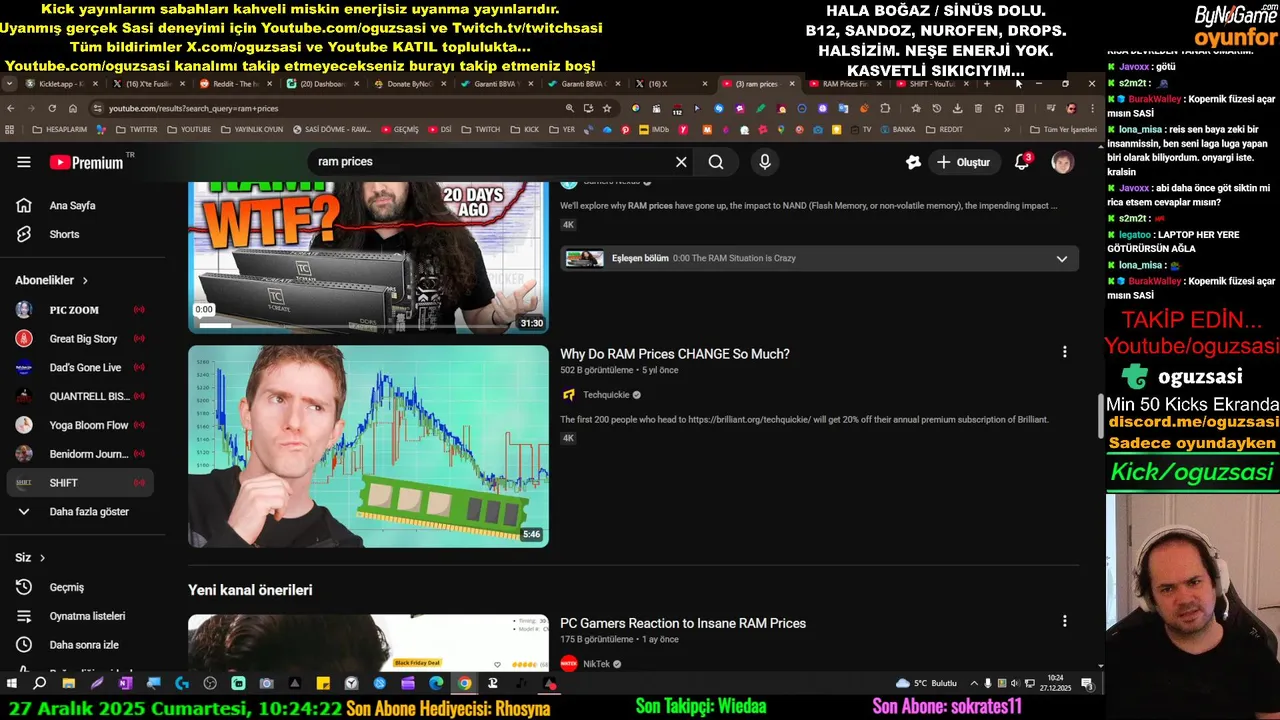Show hidden system tray icons
This screenshot has height=720, width=1280.
pos(974,683)
